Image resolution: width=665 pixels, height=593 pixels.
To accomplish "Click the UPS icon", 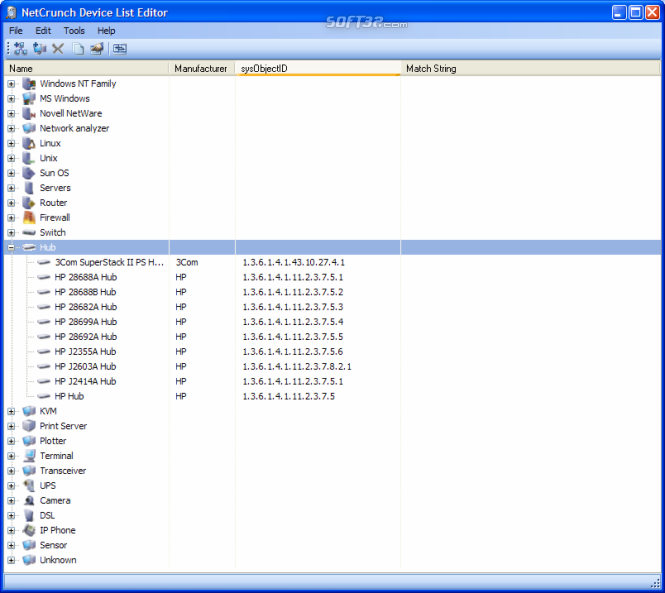I will point(29,485).
